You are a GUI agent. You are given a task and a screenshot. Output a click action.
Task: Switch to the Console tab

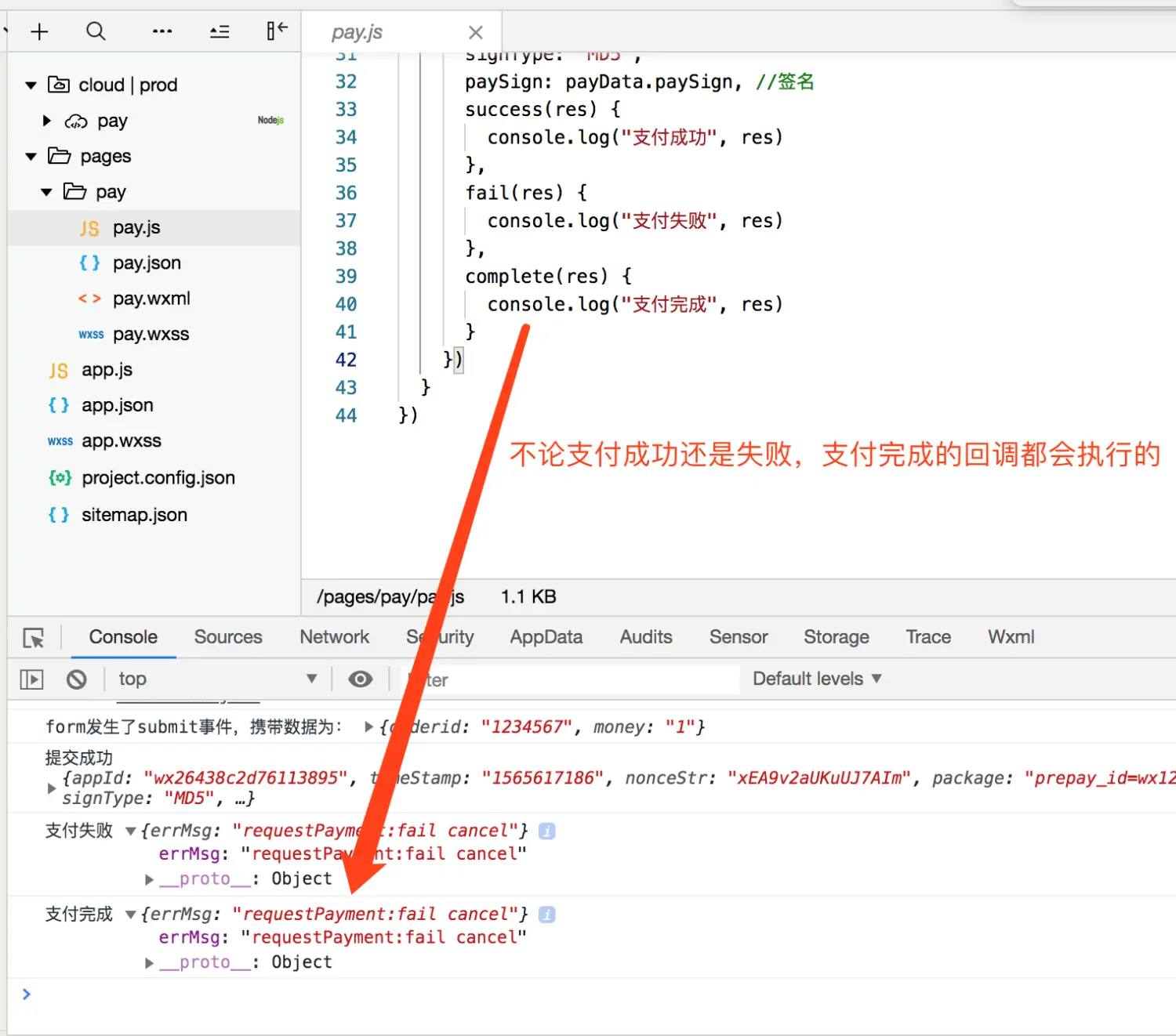123,637
